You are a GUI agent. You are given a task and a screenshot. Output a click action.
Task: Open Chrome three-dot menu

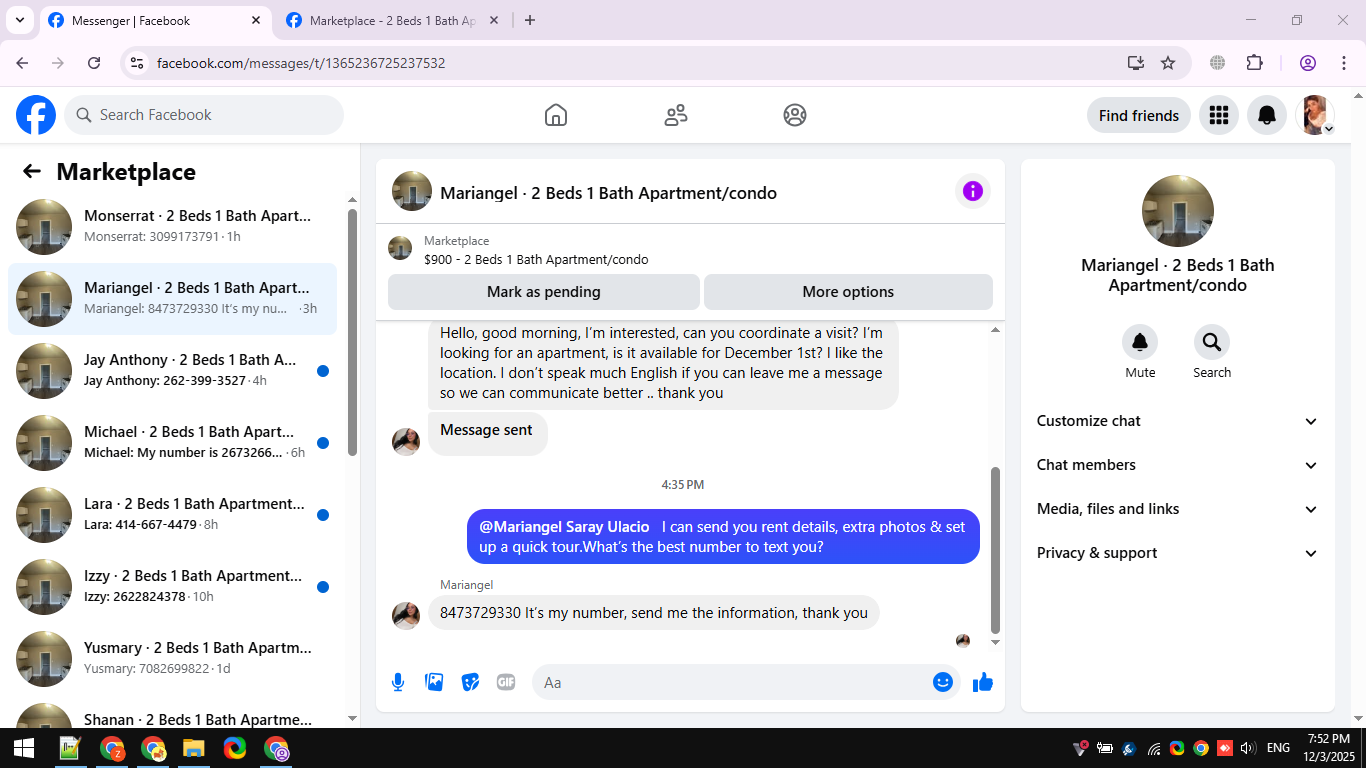point(1344,63)
